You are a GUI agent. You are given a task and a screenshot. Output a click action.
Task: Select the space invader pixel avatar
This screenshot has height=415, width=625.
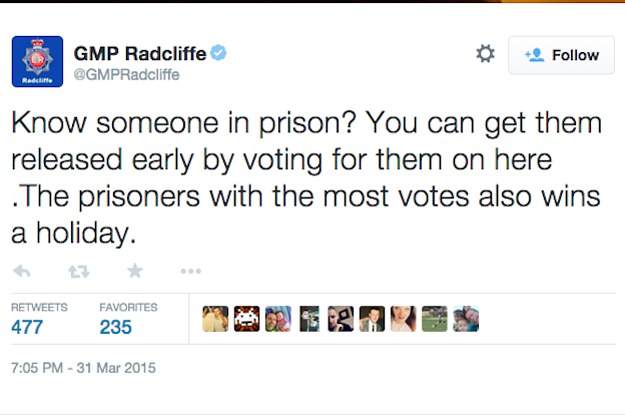tap(247, 319)
